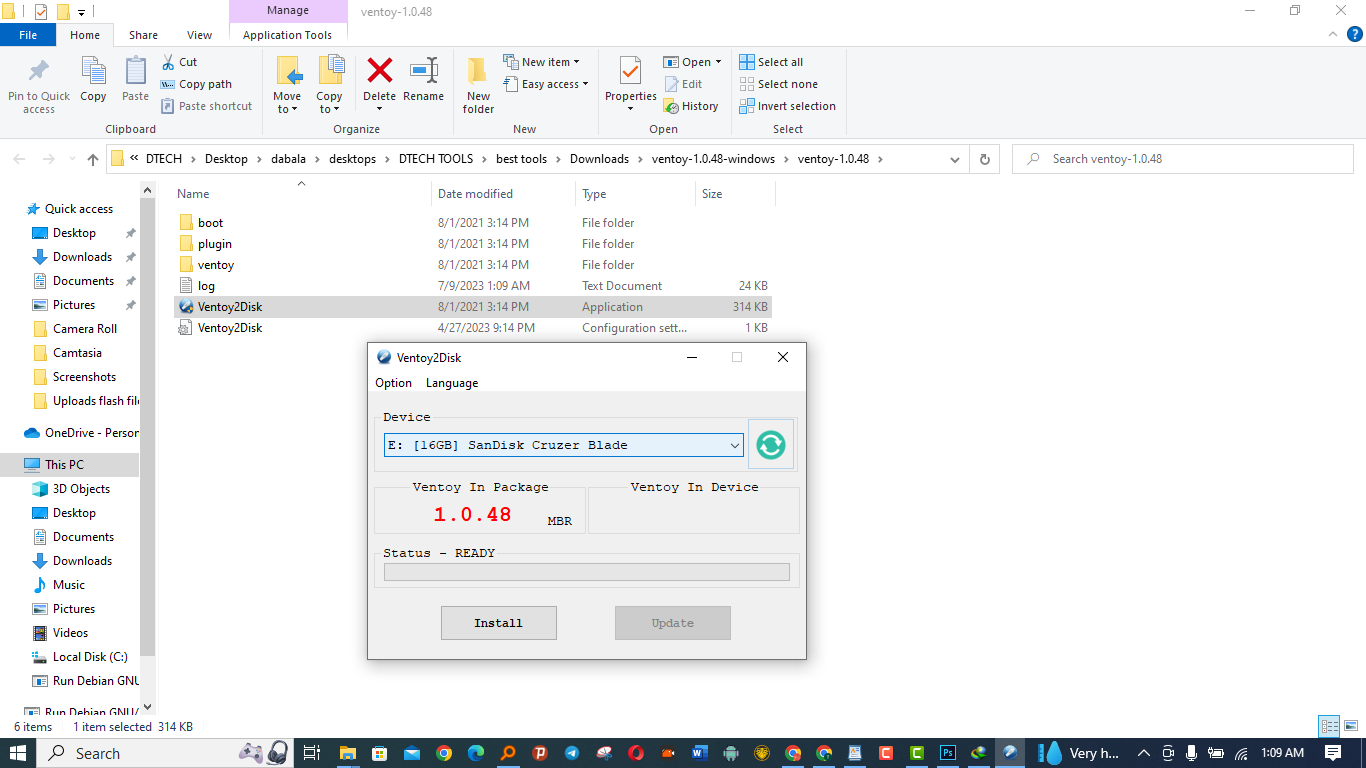Click Invert selection in the ribbon
The width and height of the screenshot is (1366, 768).
coord(787,106)
